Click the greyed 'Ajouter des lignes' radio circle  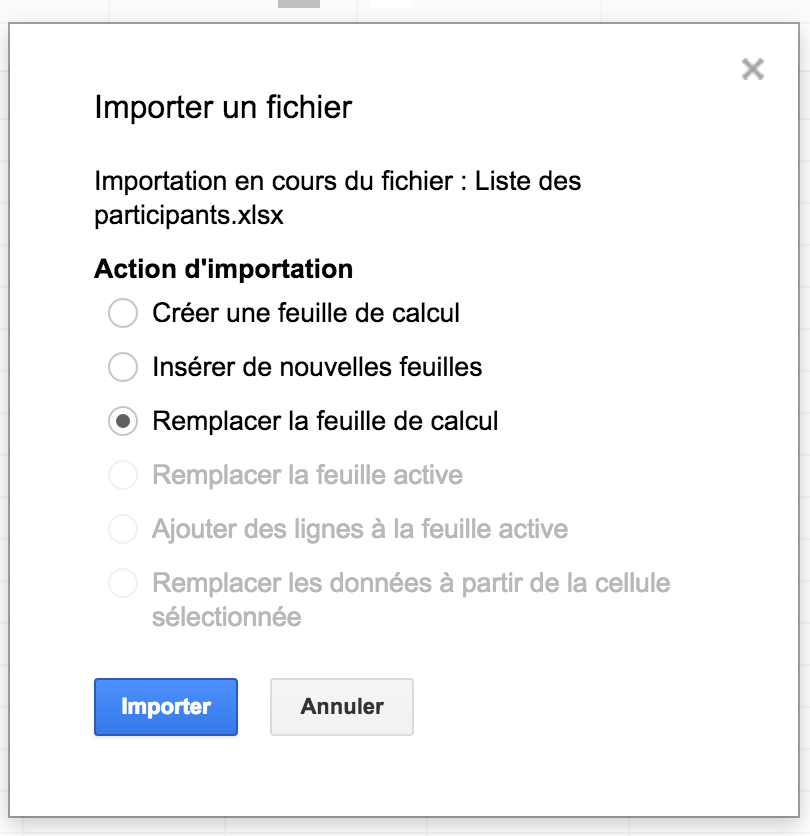123,529
